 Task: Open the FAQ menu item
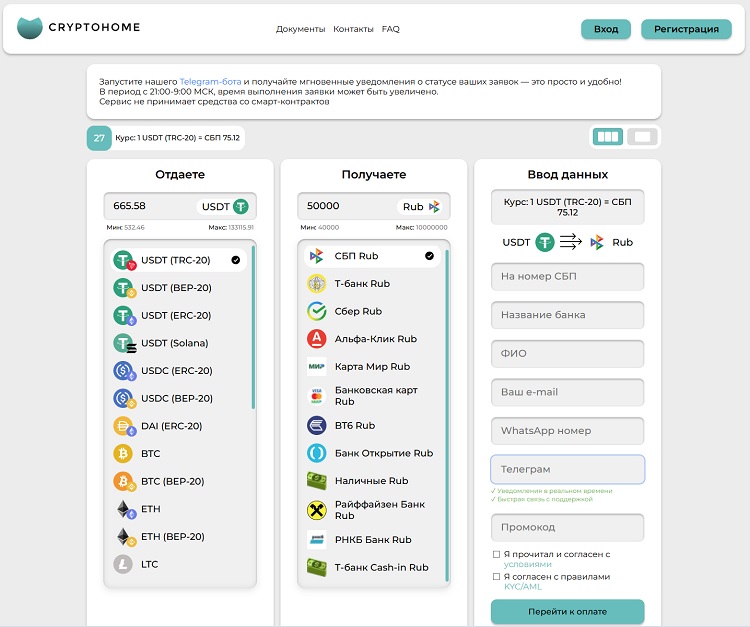390,29
